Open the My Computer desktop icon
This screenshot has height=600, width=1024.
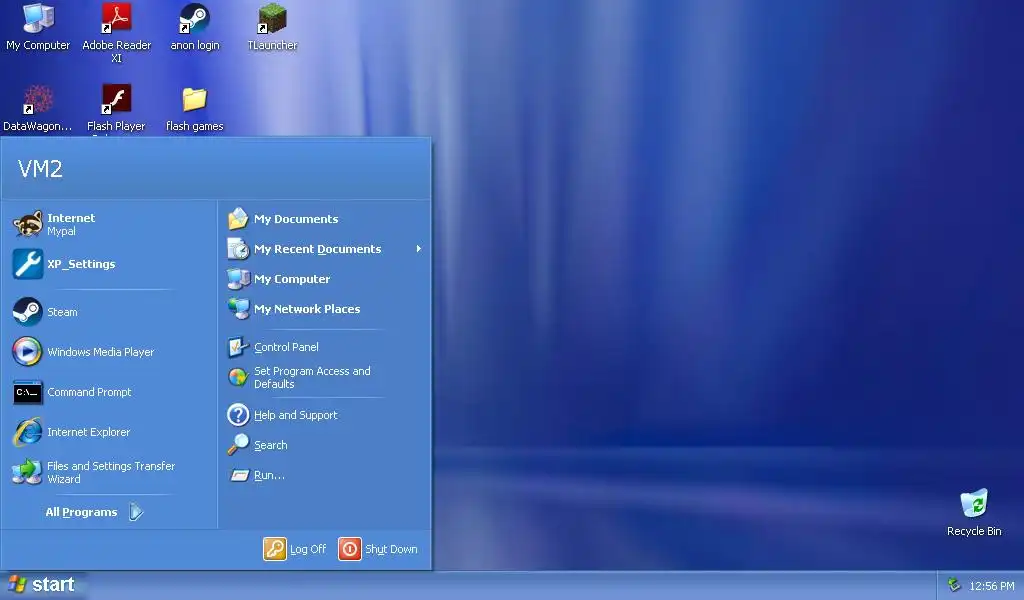coord(38,27)
